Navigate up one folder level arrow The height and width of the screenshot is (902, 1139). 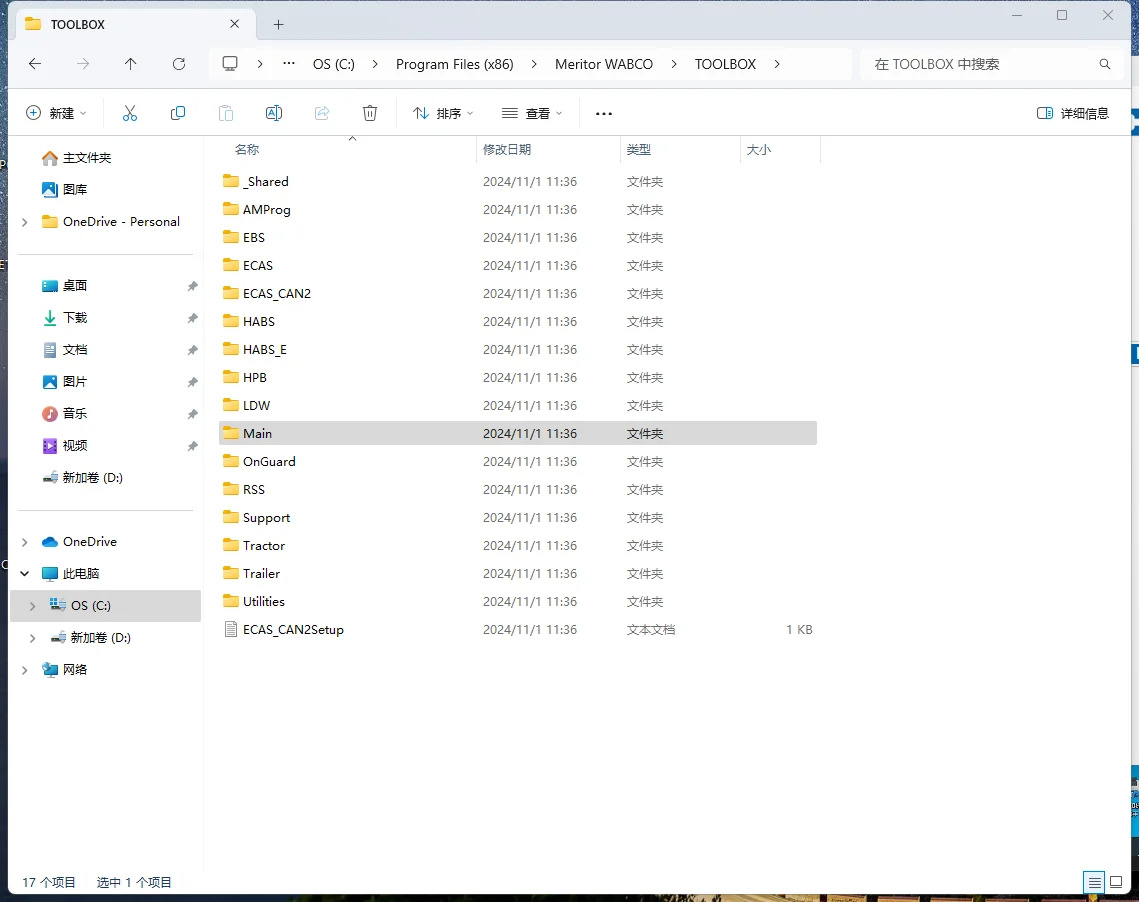(x=131, y=64)
